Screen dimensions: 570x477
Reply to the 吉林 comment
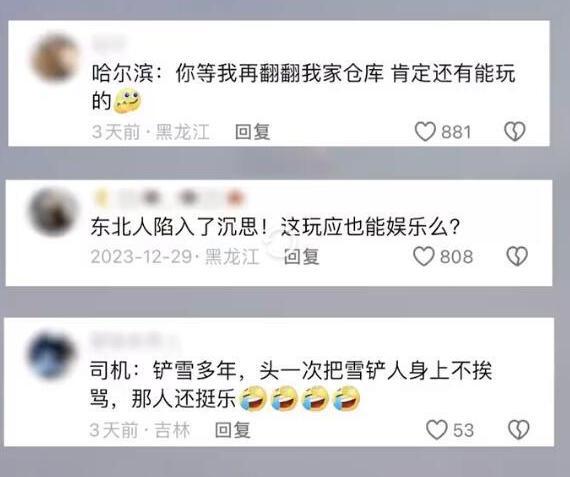pos(233,430)
